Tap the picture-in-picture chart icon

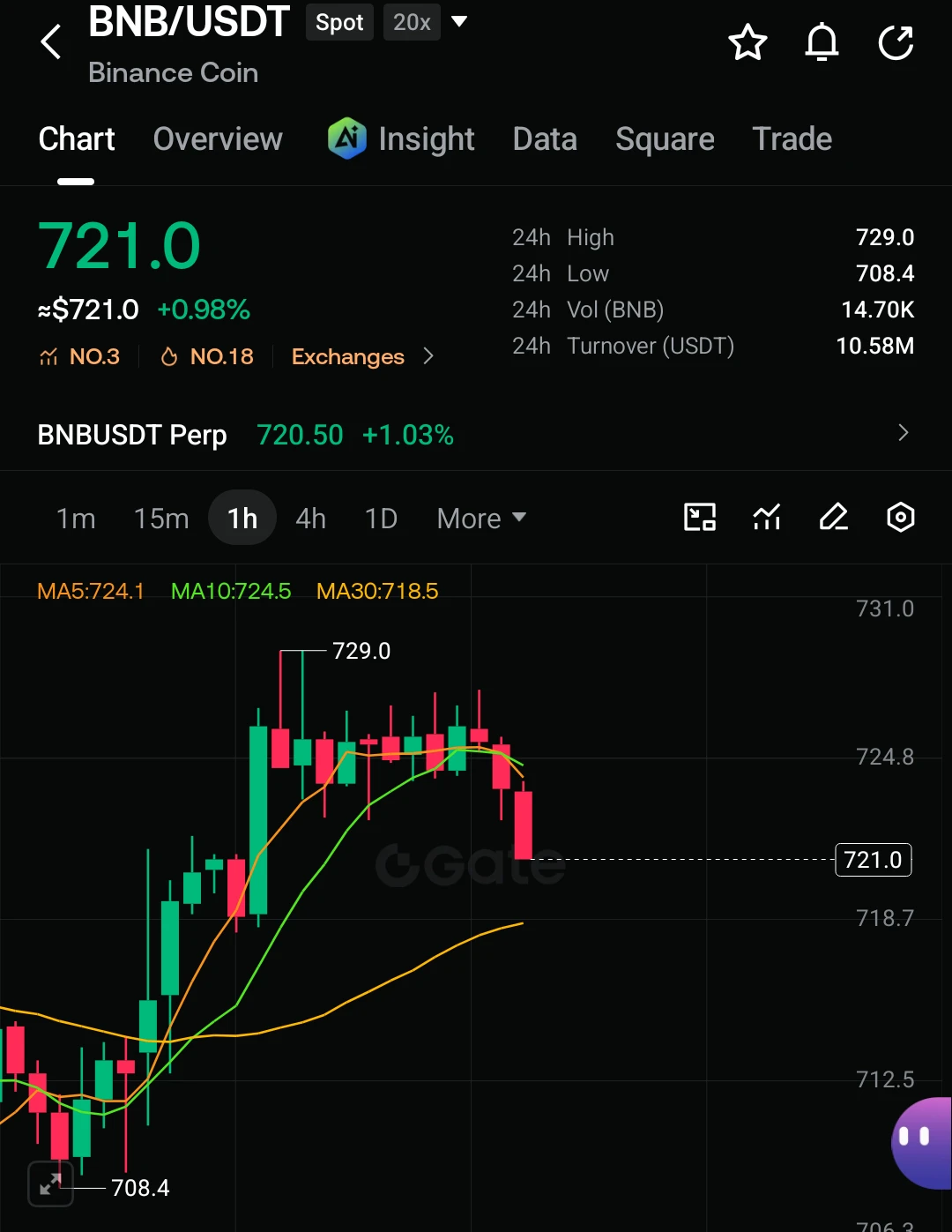[700, 517]
